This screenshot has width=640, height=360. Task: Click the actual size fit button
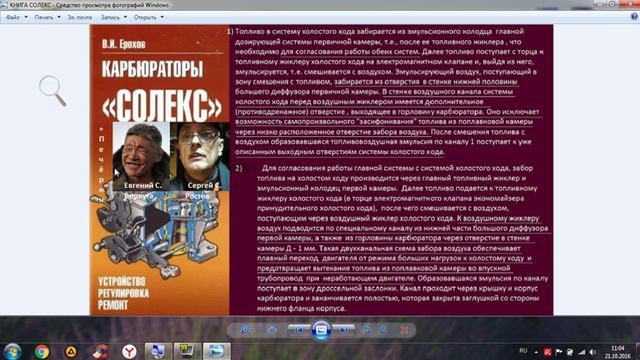click(x=272, y=330)
